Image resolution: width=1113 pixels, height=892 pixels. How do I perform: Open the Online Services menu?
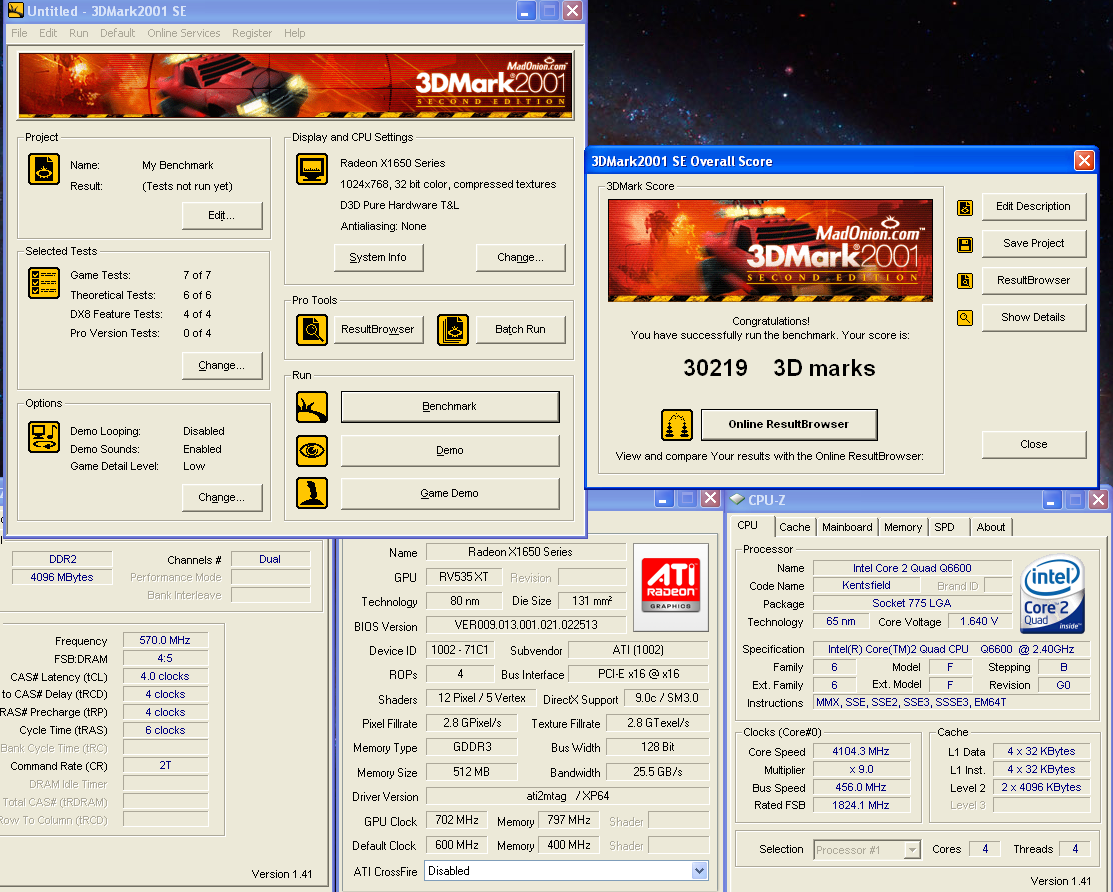(184, 33)
